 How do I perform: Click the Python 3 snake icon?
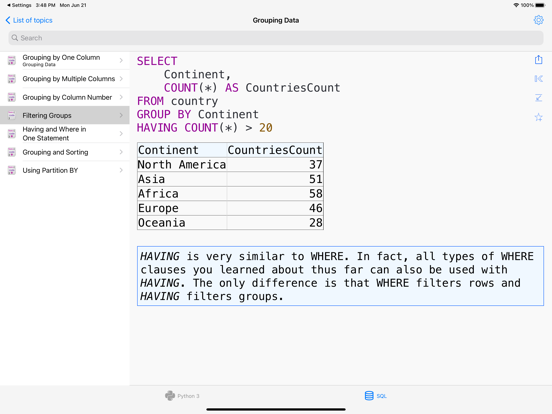[170, 396]
